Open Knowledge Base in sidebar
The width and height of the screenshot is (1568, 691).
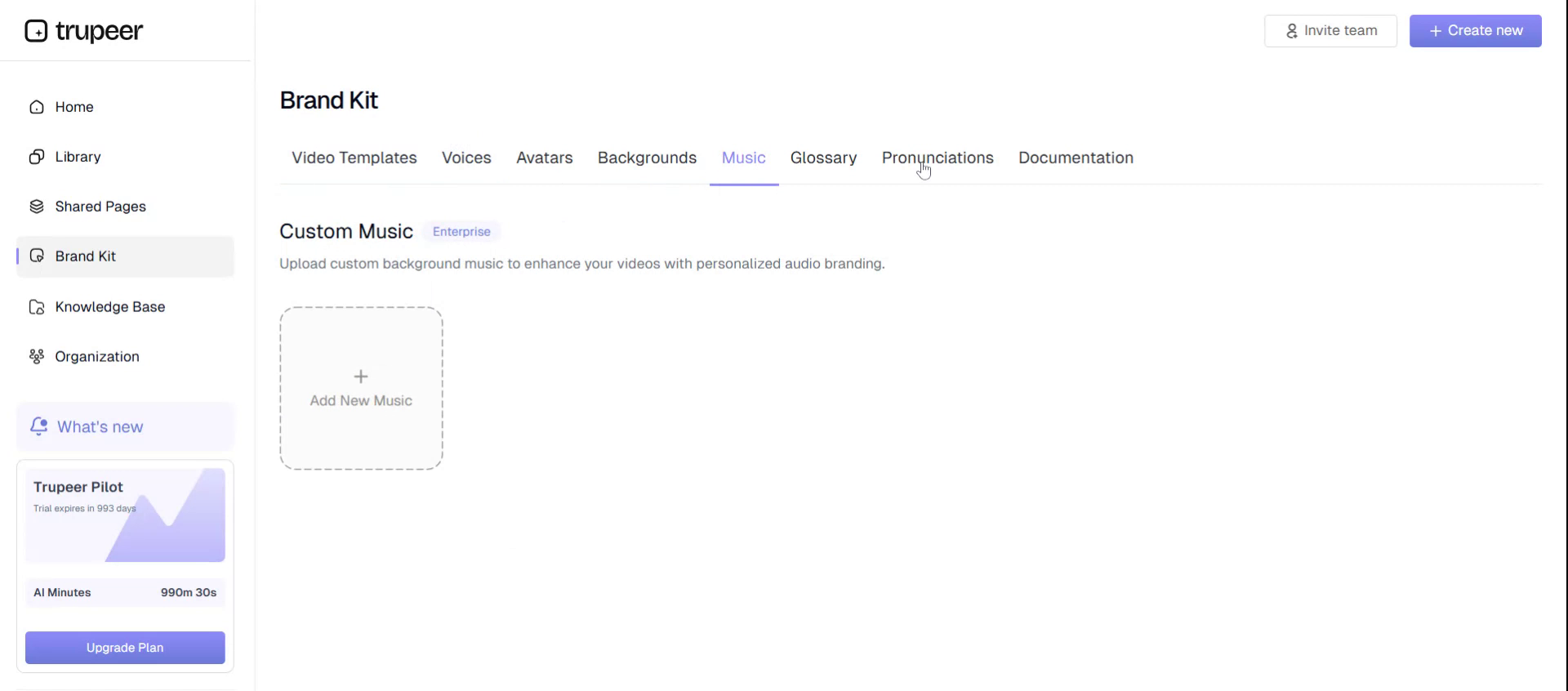click(x=125, y=307)
